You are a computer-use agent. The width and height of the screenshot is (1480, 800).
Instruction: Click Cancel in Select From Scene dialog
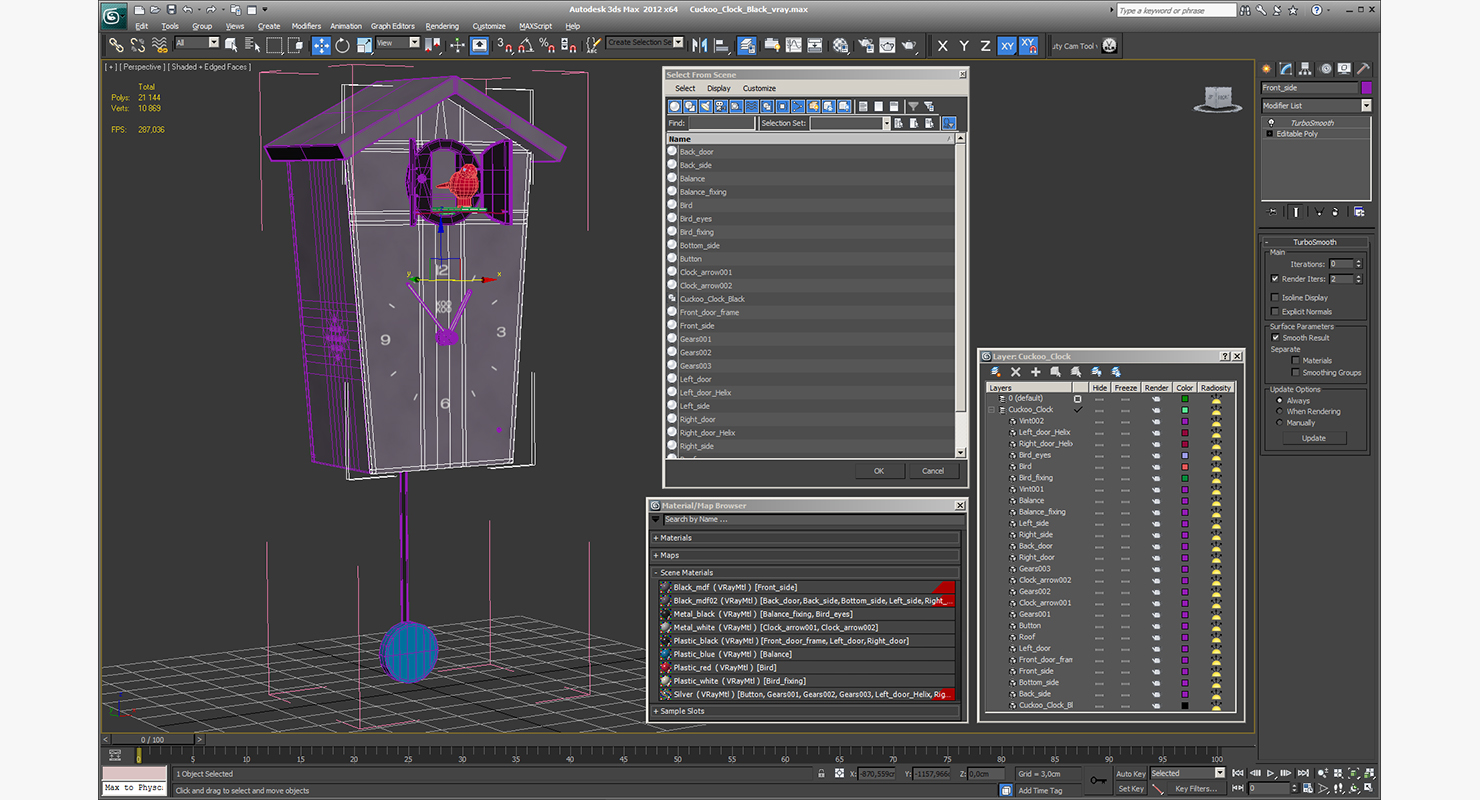(x=933, y=470)
